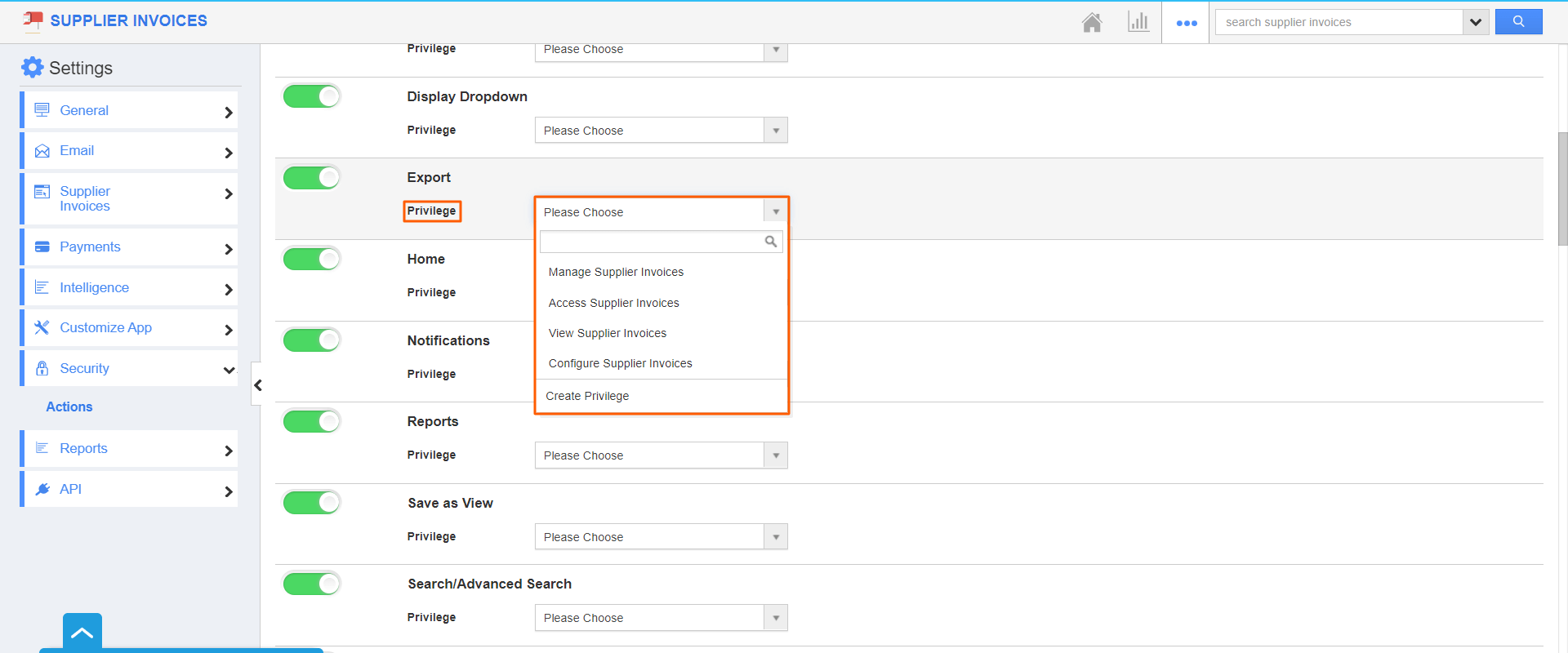Open the Reports privilege dropdown
This screenshot has height=653, width=1568.
tap(661, 455)
